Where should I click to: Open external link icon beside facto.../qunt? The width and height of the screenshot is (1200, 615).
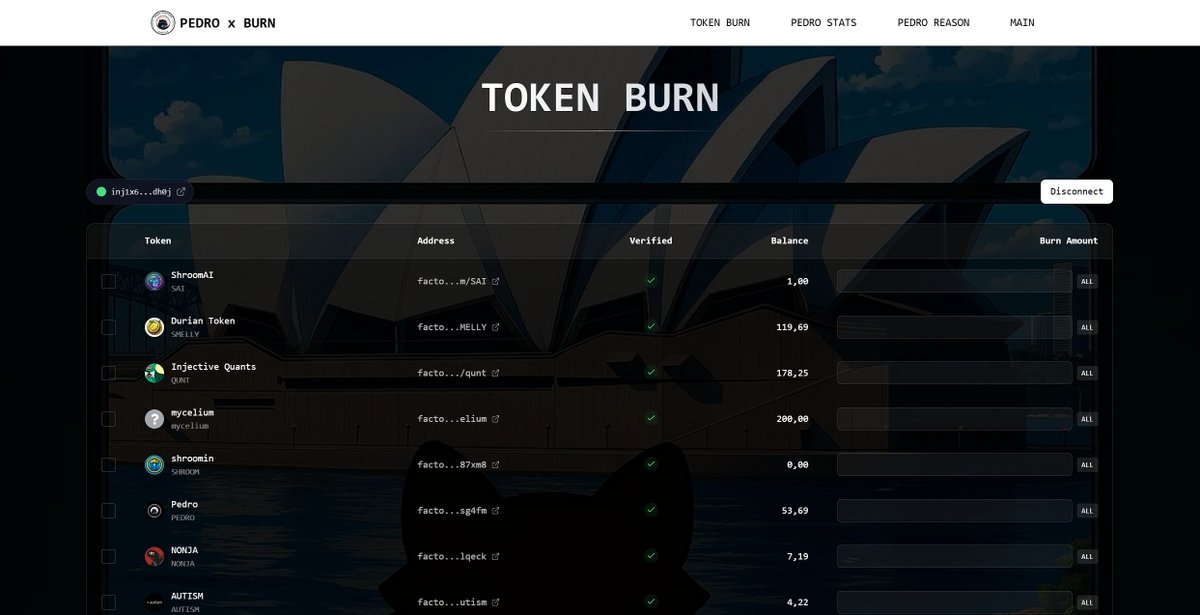495,373
